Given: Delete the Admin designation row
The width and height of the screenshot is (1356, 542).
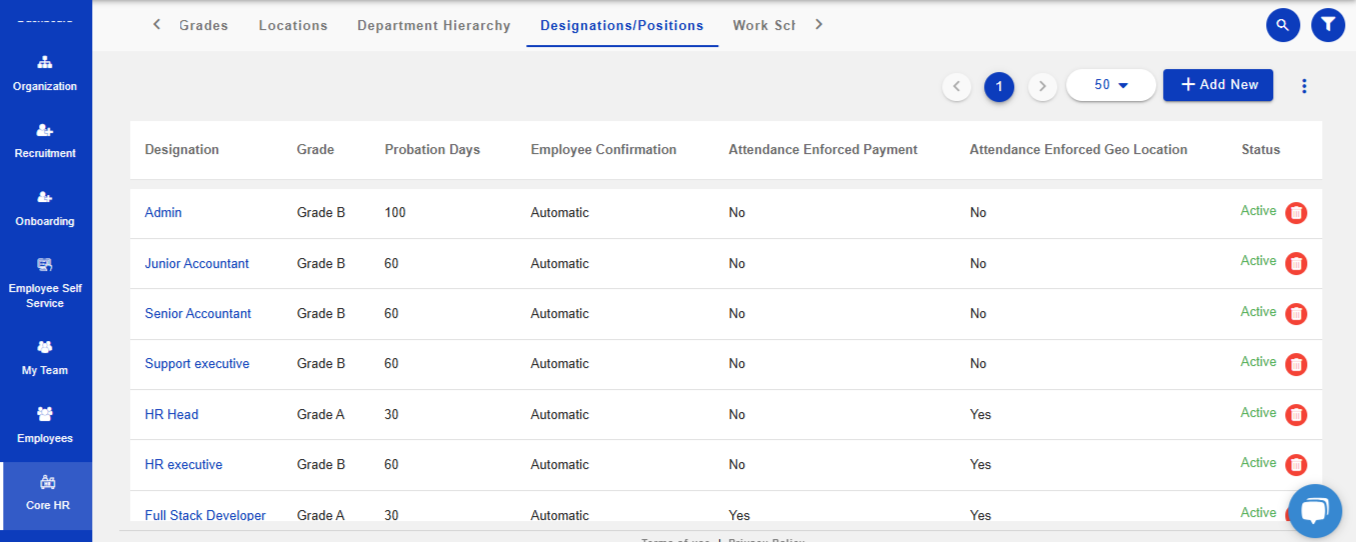Looking at the screenshot, I should (1296, 213).
